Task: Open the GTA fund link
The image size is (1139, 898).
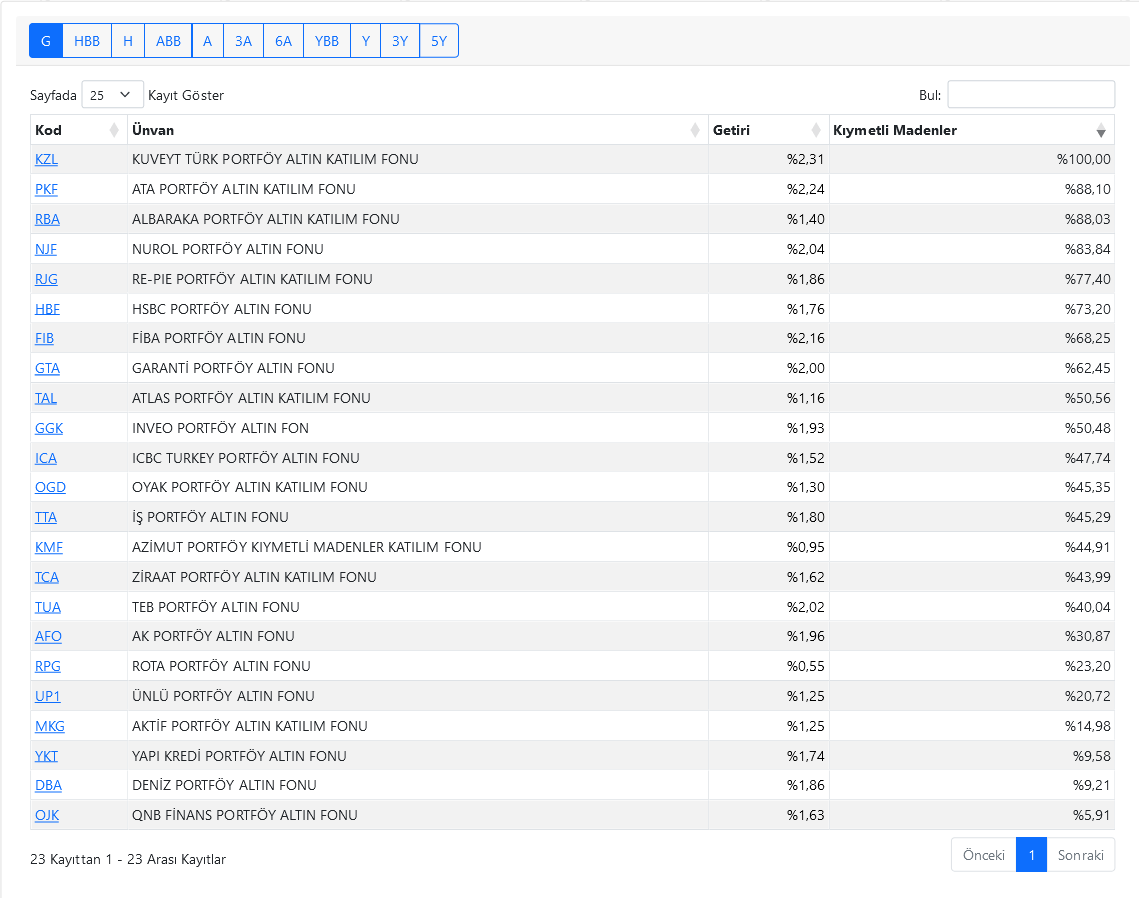Action: (x=47, y=368)
